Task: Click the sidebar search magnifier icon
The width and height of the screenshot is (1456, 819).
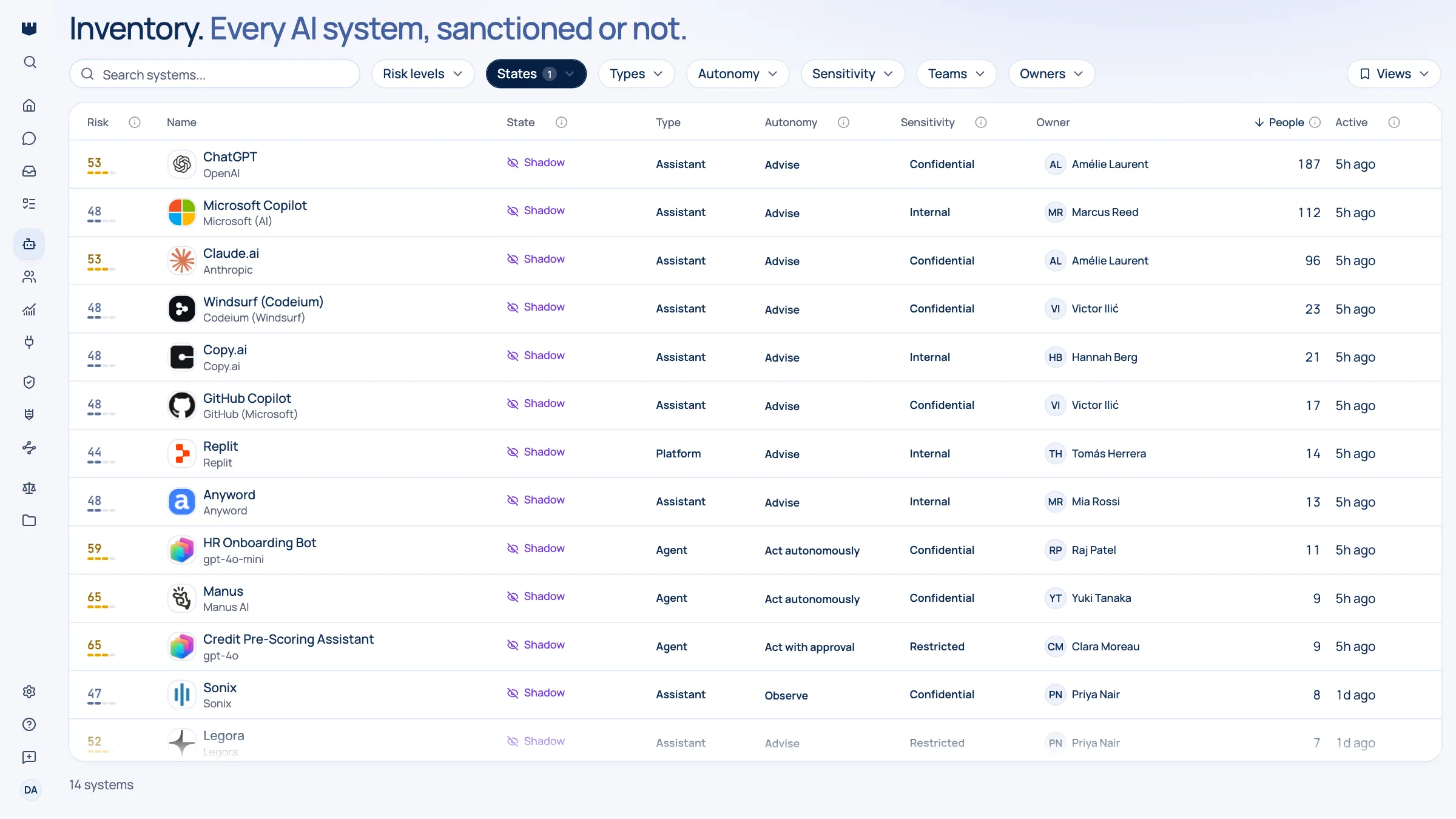Action: (x=29, y=62)
